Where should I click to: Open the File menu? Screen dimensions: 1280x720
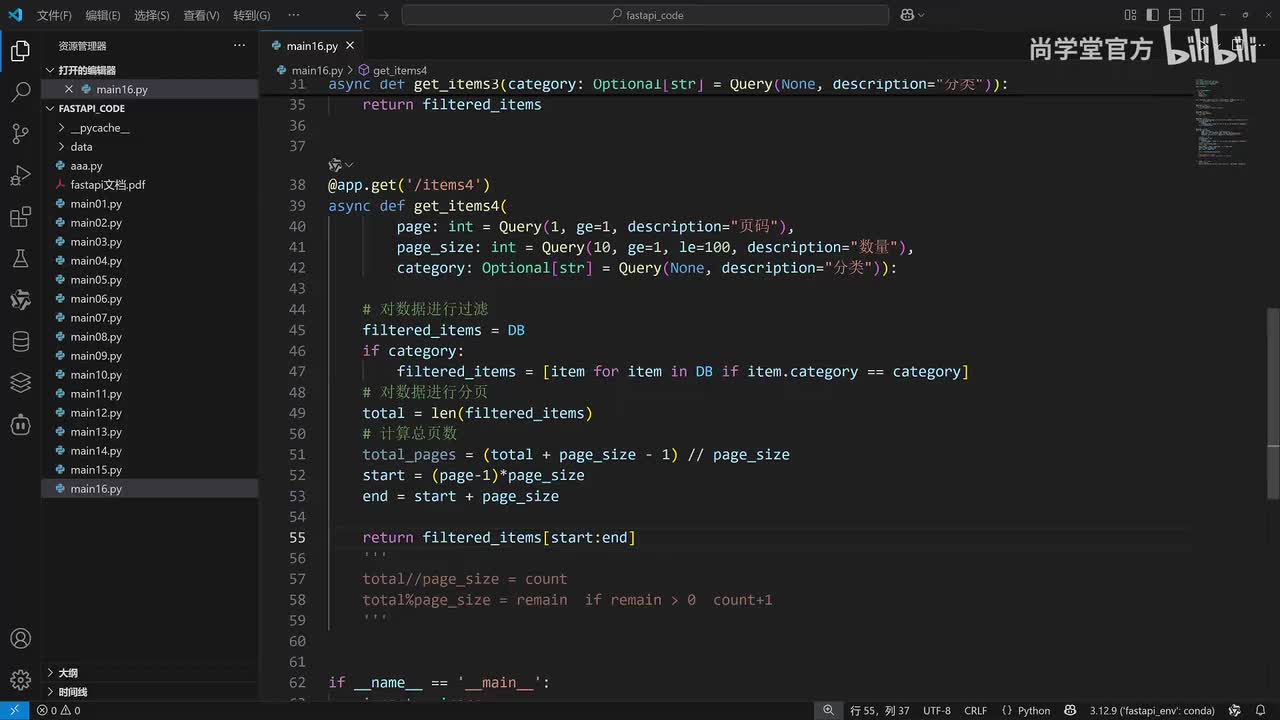[x=54, y=15]
